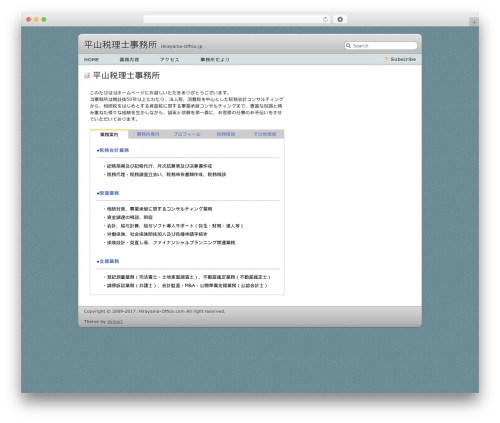
Task: Select the 業務案内 tab
Action: point(109,134)
